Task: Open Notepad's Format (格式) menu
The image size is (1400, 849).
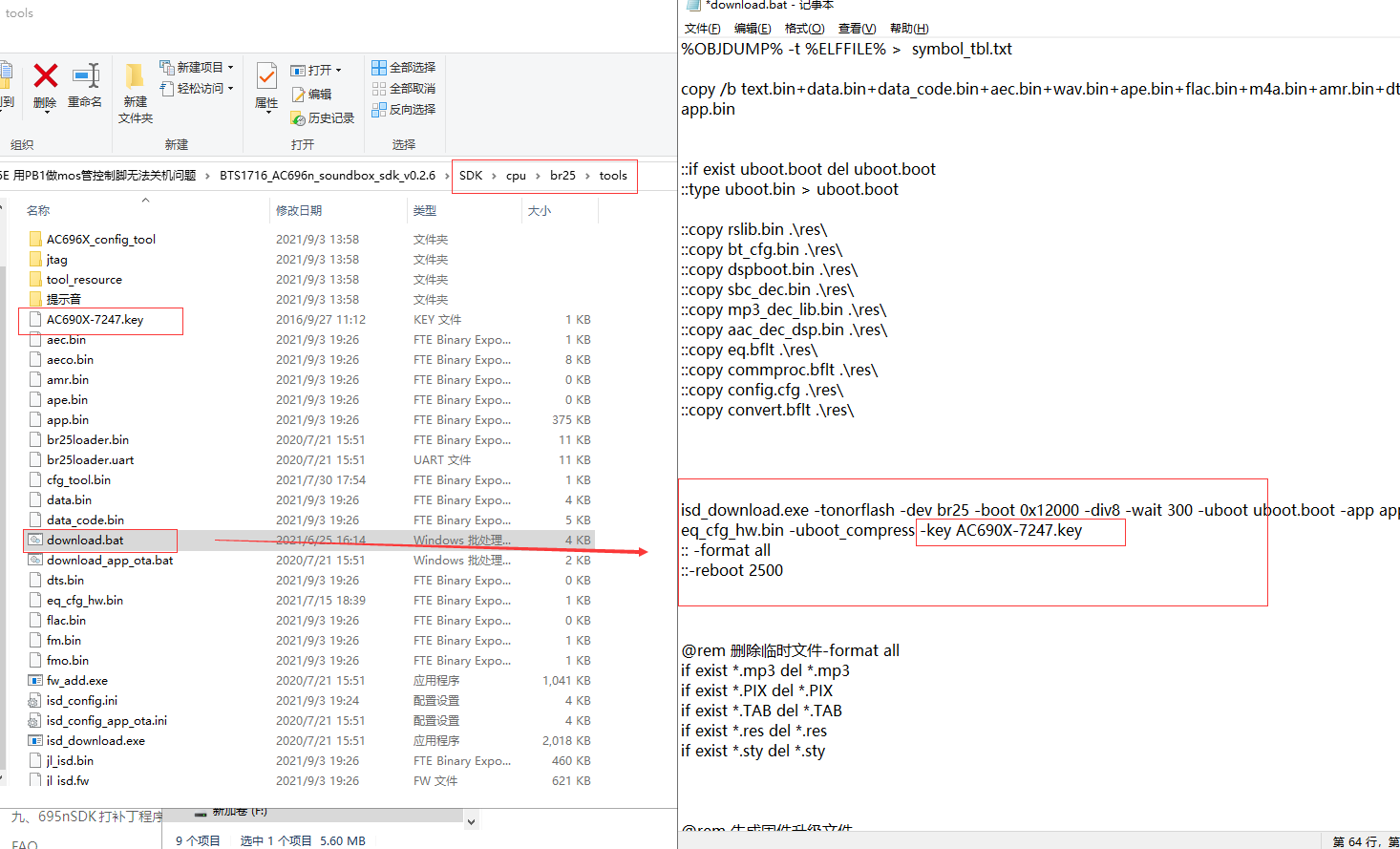Action: (804, 28)
